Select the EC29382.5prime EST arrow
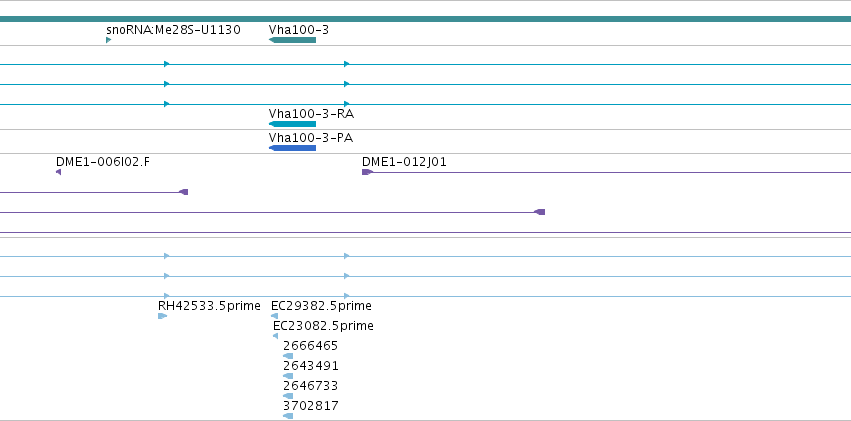The image size is (851, 421). [x=275, y=316]
